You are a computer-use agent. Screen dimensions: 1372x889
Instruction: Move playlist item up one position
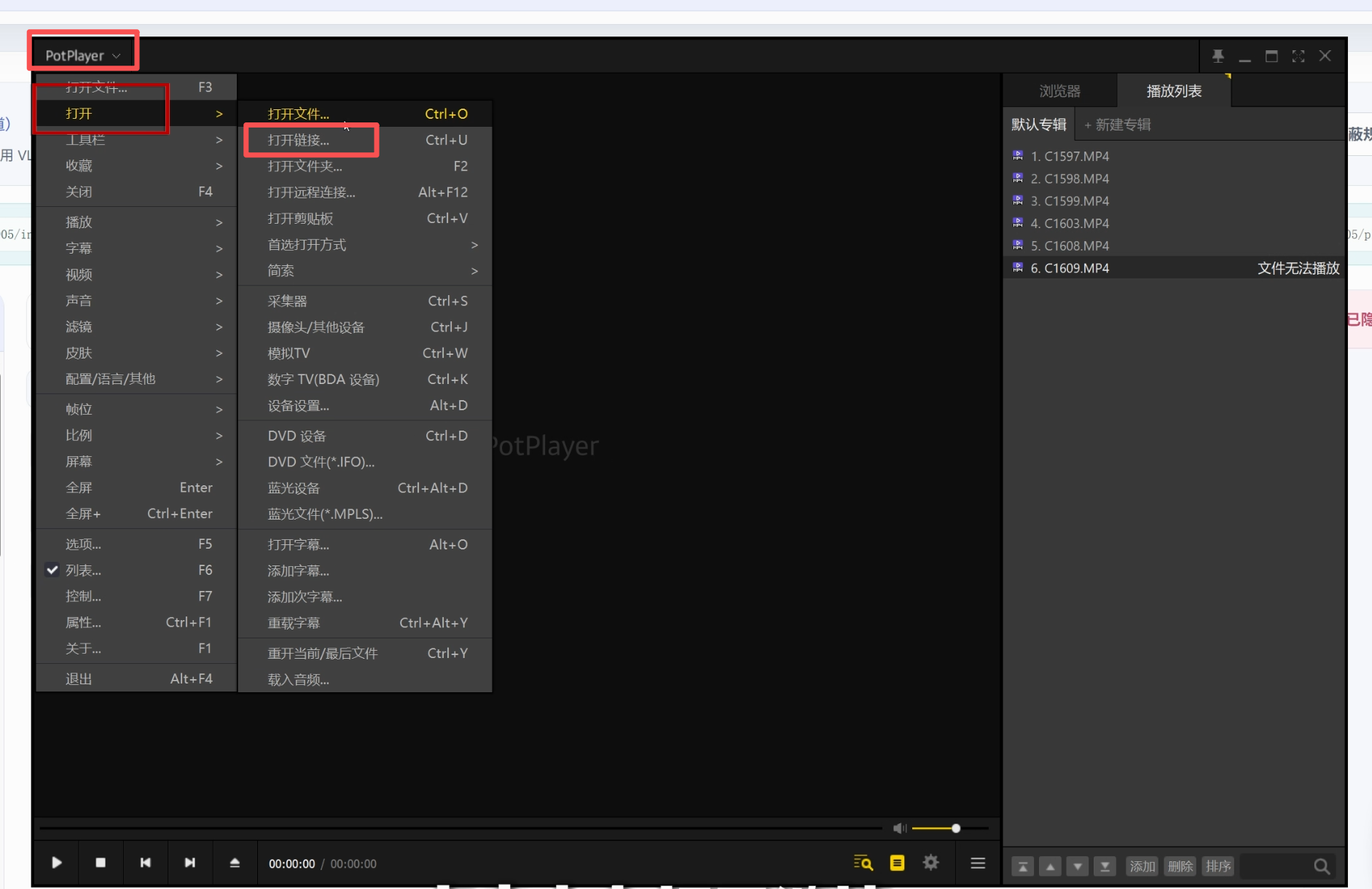pyautogui.click(x=1050, y=866)
